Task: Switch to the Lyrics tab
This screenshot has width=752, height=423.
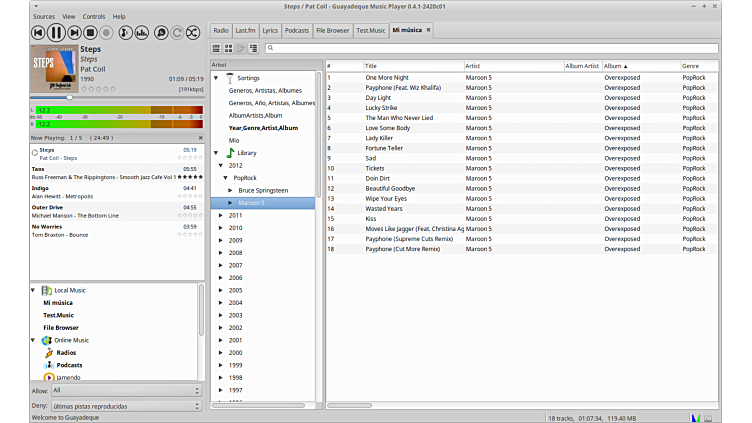Action: [270, 31]
